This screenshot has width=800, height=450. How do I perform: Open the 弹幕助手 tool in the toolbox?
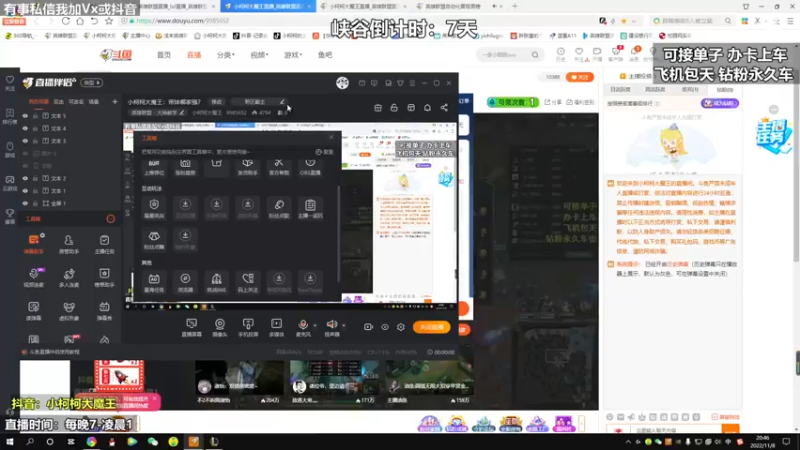point(34,244)
